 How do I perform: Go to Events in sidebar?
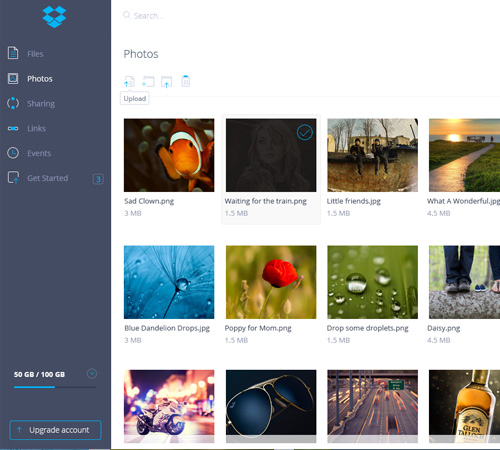pos(39,153)
